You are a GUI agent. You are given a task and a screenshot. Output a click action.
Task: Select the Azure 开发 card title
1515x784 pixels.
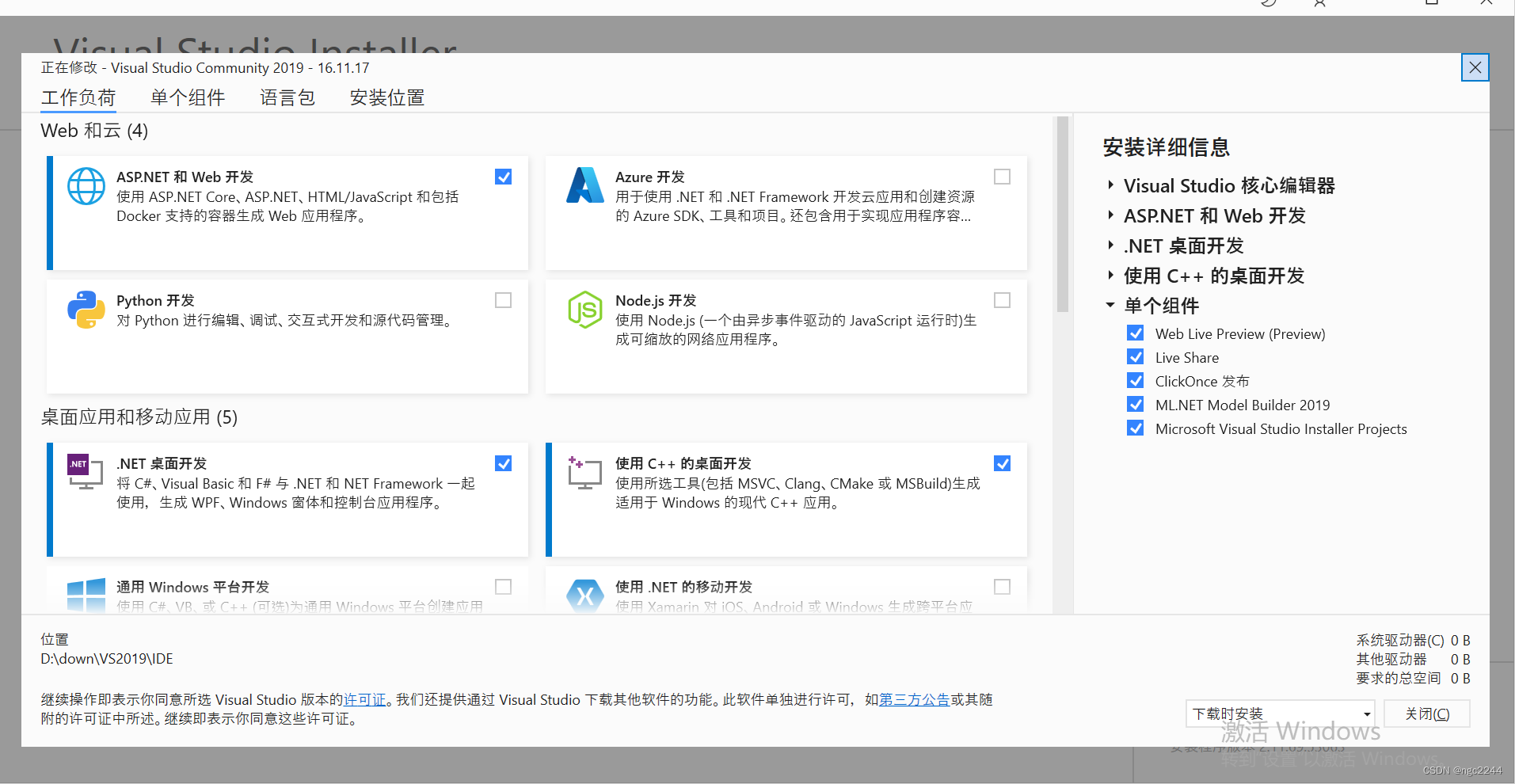coord(649,177)
